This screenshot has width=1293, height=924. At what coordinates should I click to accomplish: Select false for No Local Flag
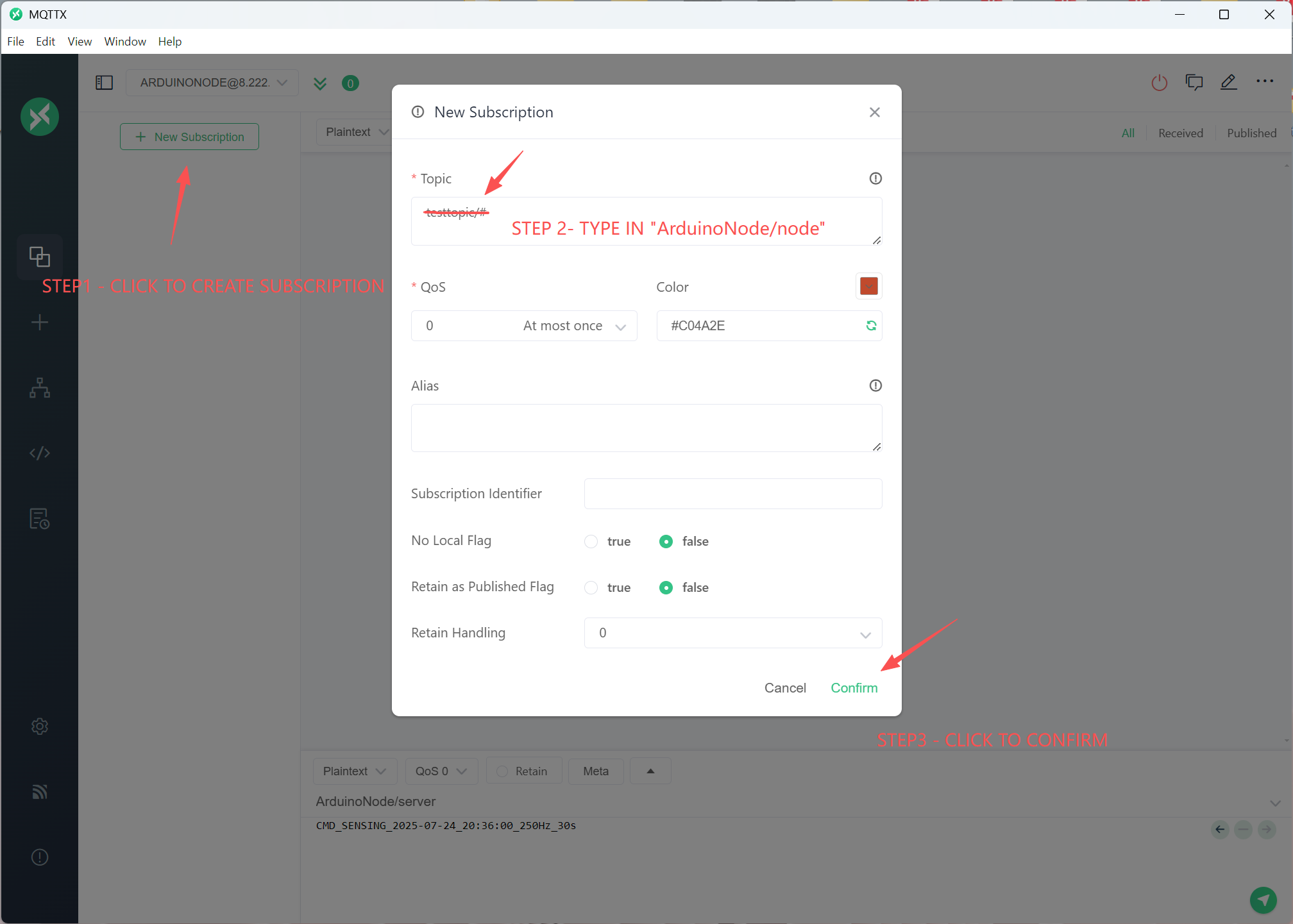click(666, 542)
